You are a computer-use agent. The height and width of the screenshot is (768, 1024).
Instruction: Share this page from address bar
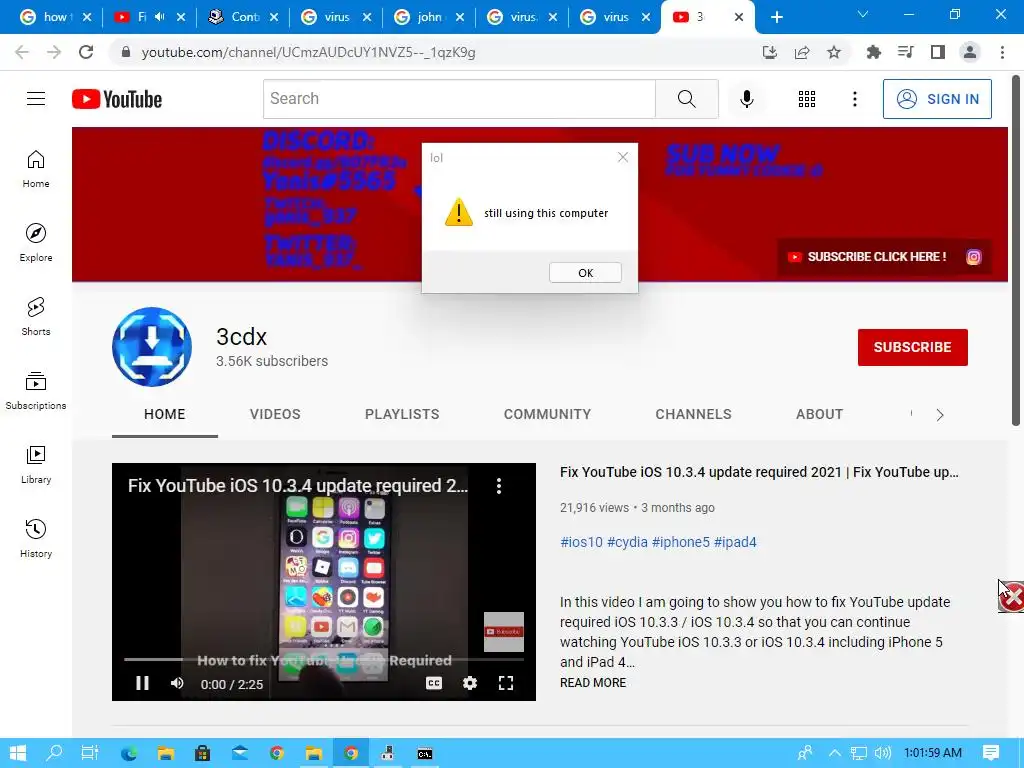click(x=802, y=52)
